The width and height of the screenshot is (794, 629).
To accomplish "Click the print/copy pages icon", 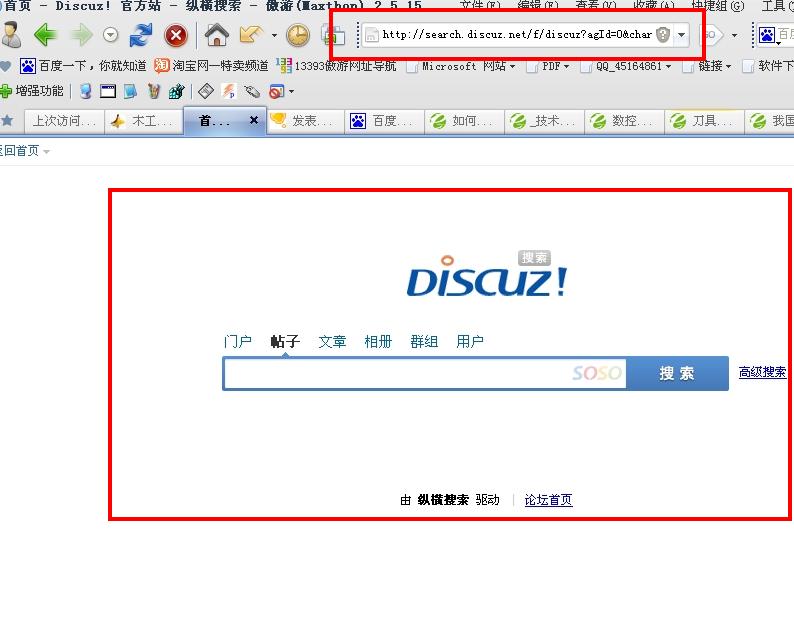I will click(x=333, y=35).
